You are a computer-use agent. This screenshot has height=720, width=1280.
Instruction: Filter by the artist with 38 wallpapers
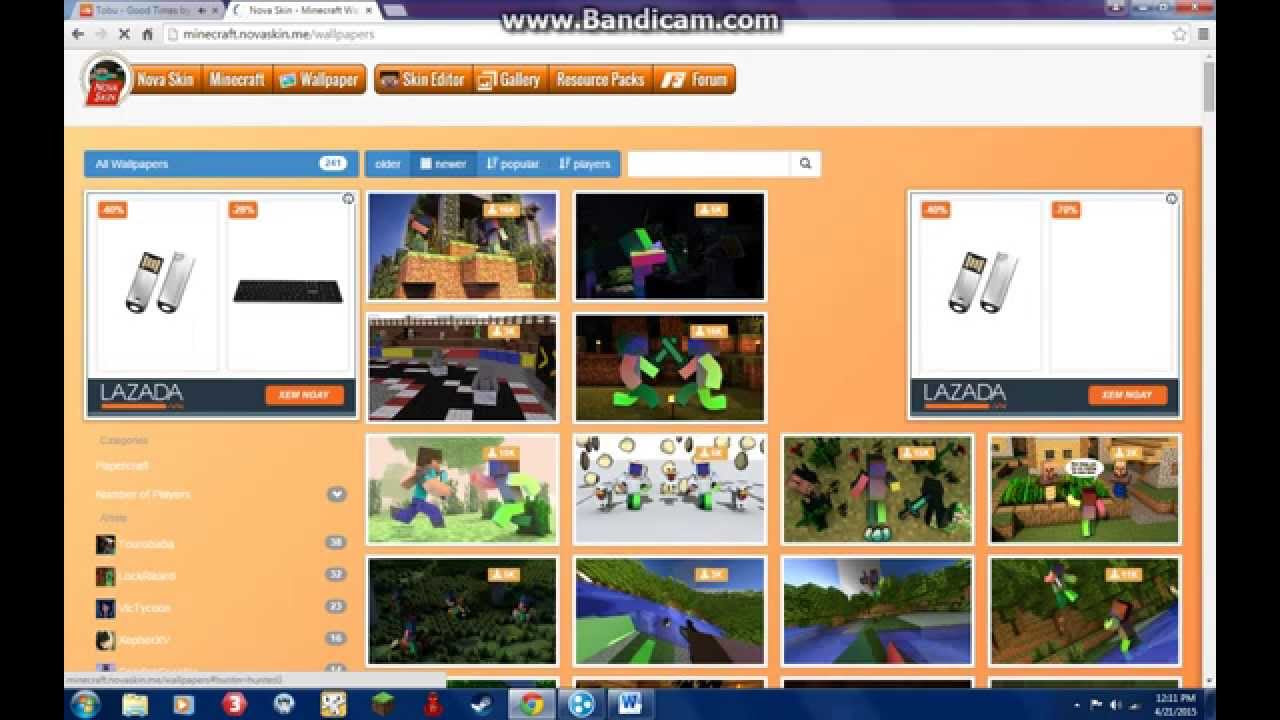click(x=221, y=544)
